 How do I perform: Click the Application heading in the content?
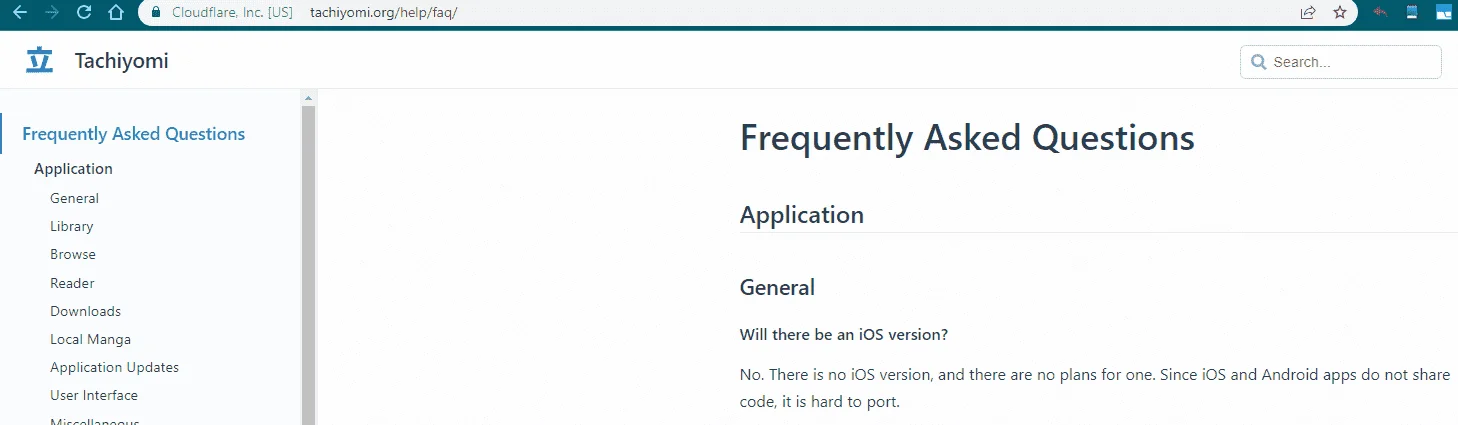801,215
